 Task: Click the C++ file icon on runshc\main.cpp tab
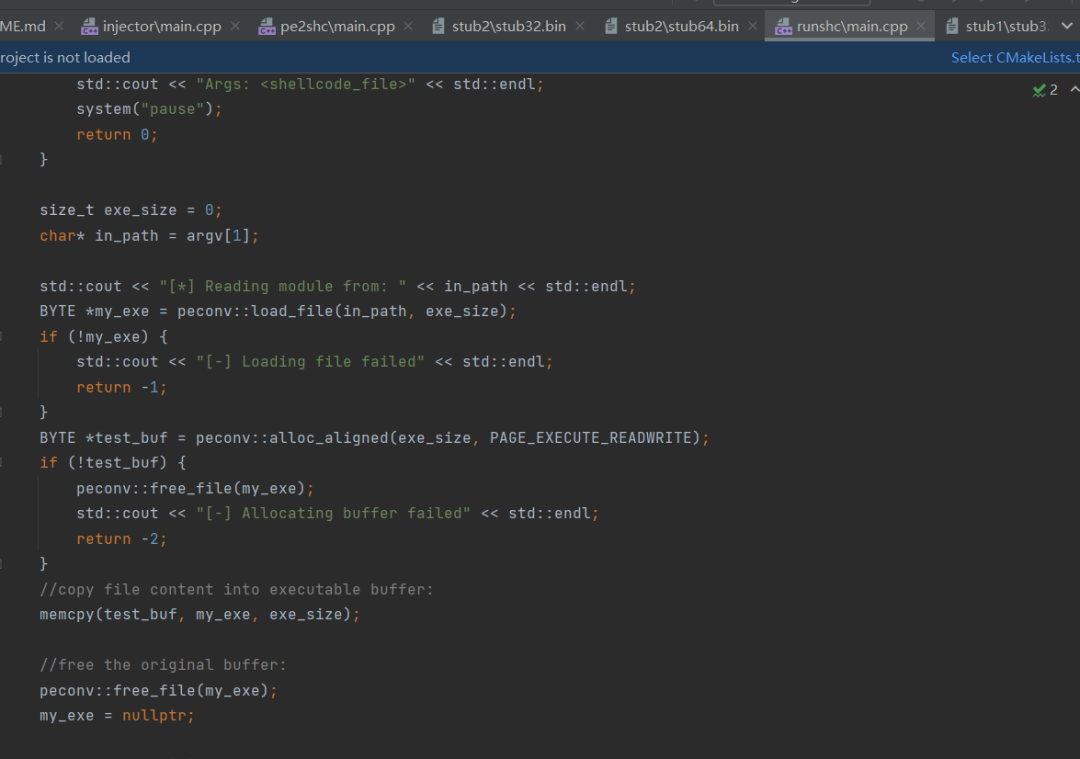(x=783, y=27)
